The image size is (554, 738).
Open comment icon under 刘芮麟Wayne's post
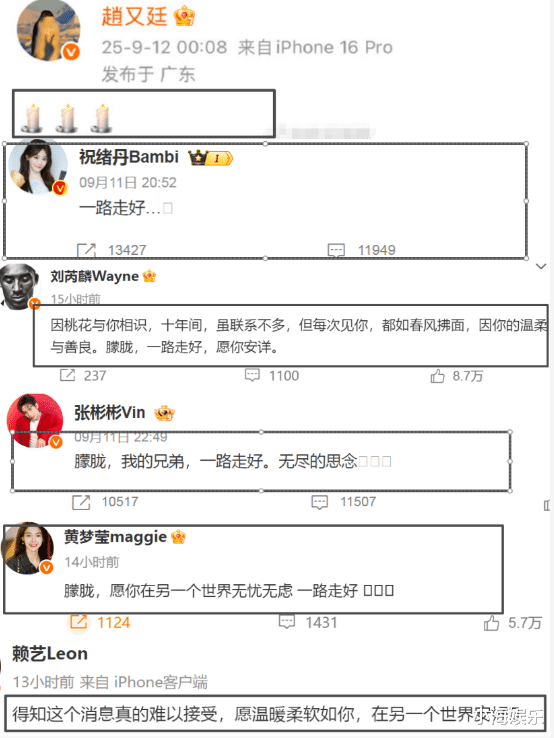point(252,375)
